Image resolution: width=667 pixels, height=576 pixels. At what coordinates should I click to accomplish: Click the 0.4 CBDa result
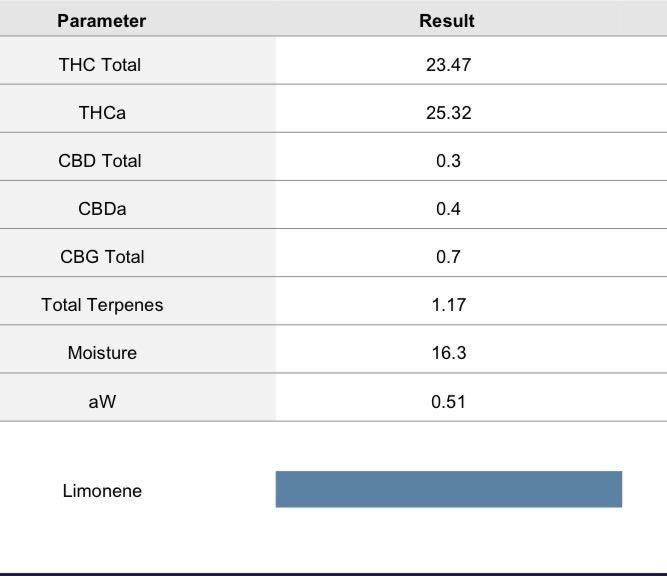point(448,209)
